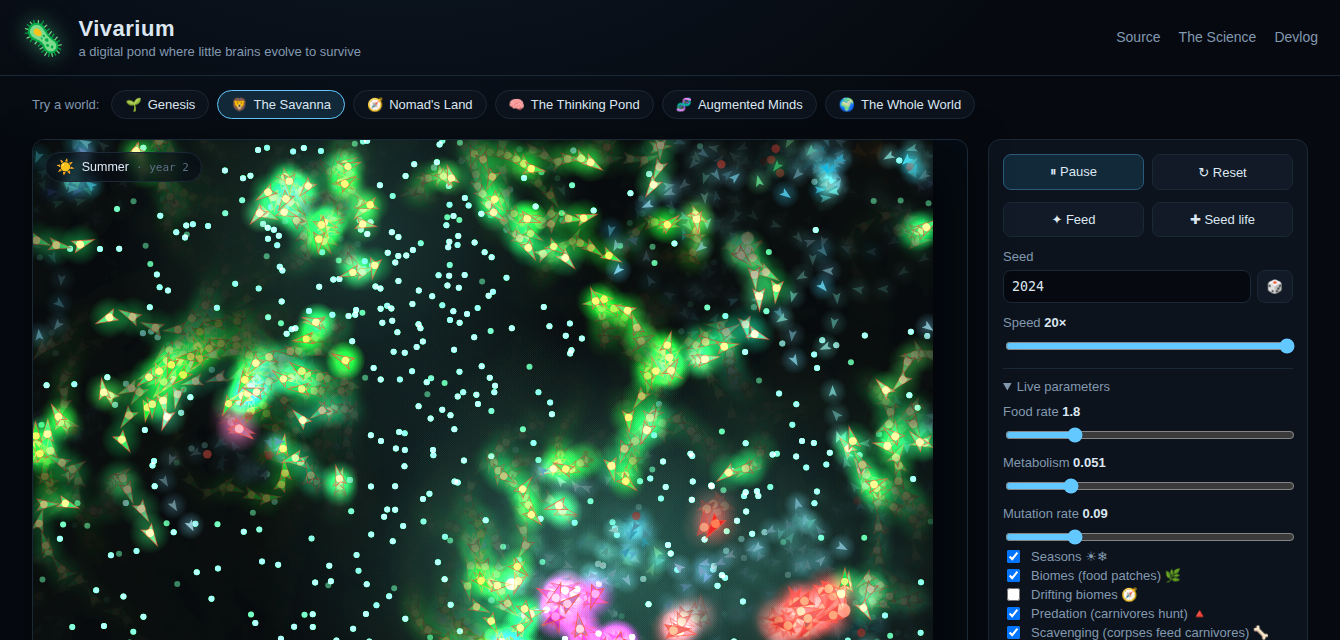
Task: Select The Savanna world preset
Action: [x=281, y=104]
